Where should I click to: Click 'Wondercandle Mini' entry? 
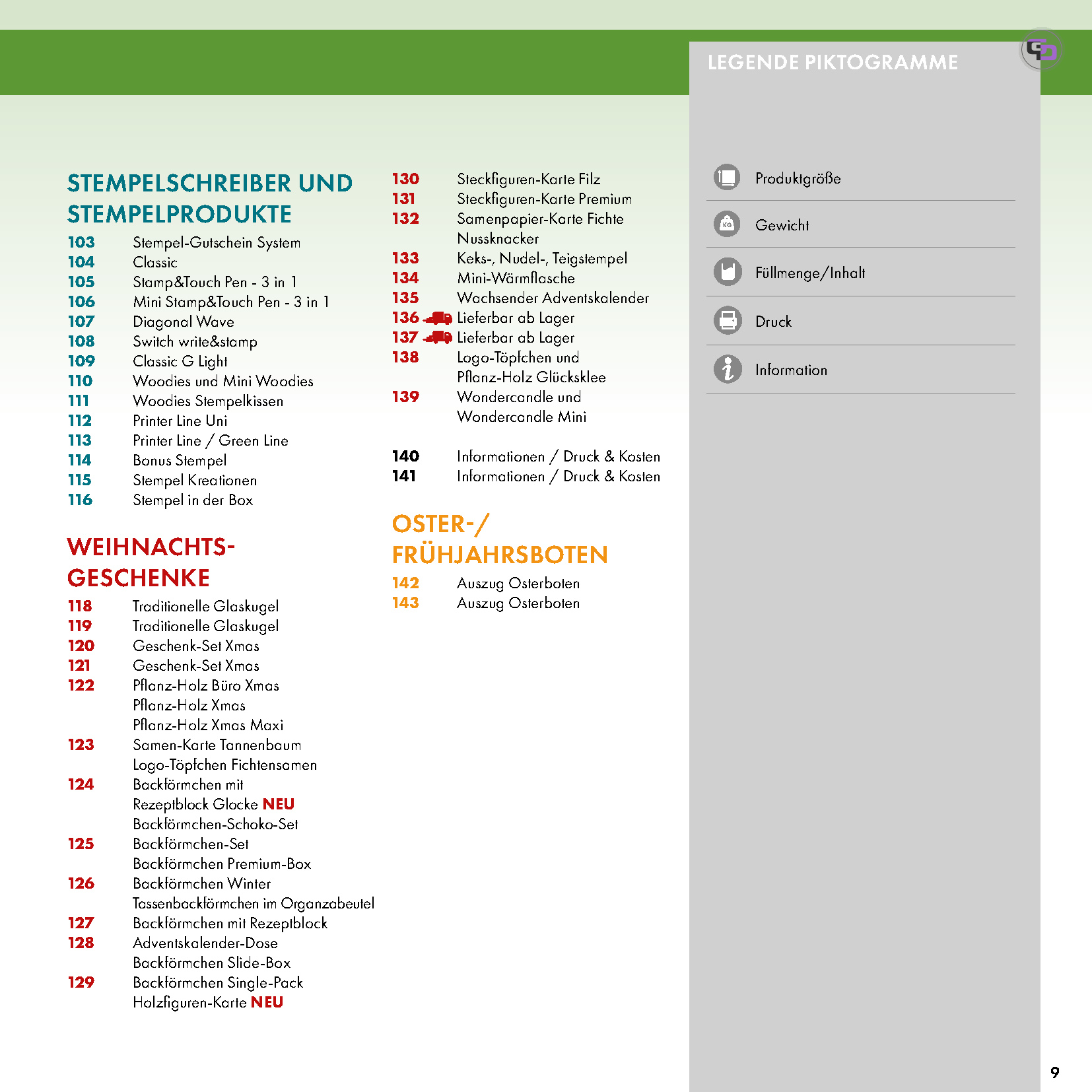pos(522,417)
